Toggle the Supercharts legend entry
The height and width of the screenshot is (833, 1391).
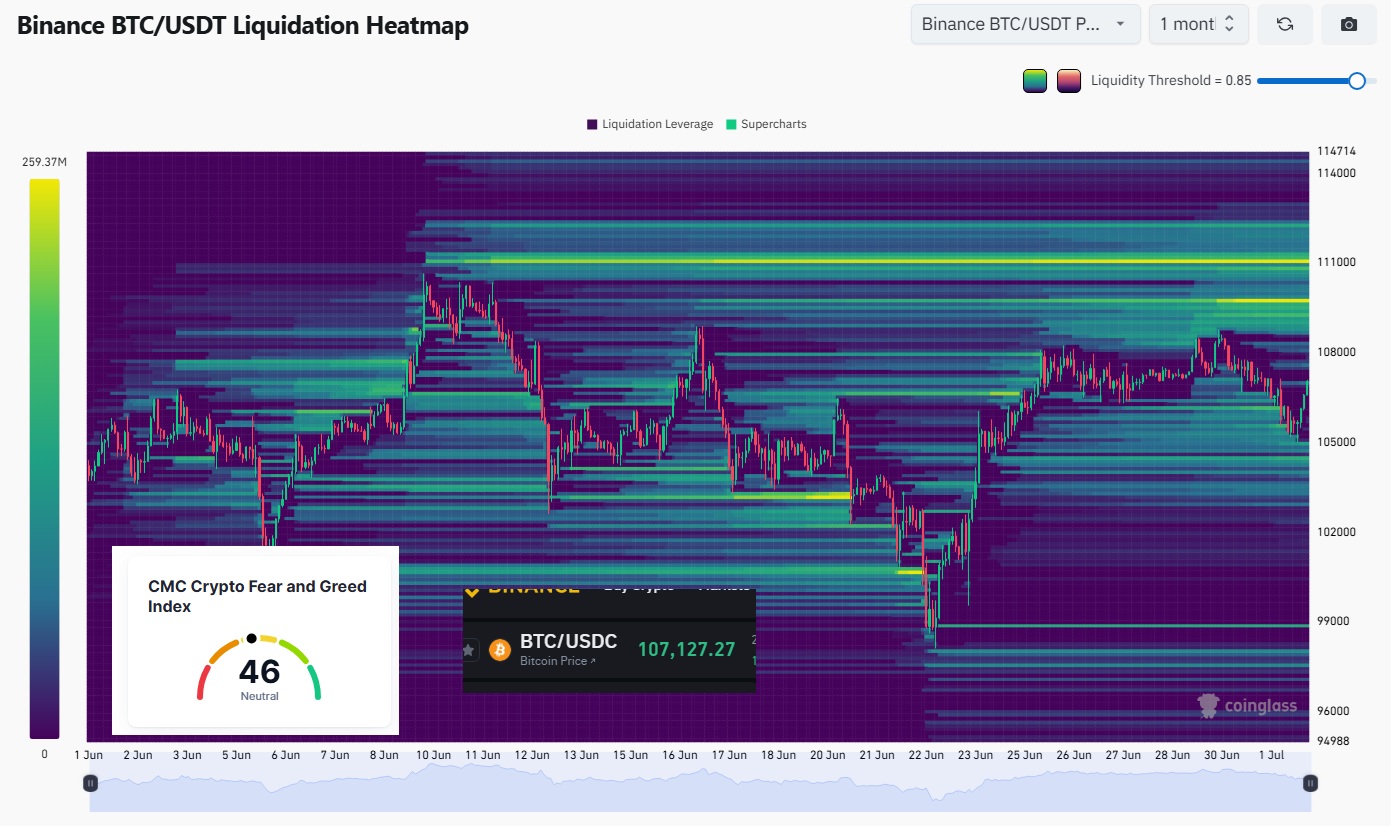[766, 124]
